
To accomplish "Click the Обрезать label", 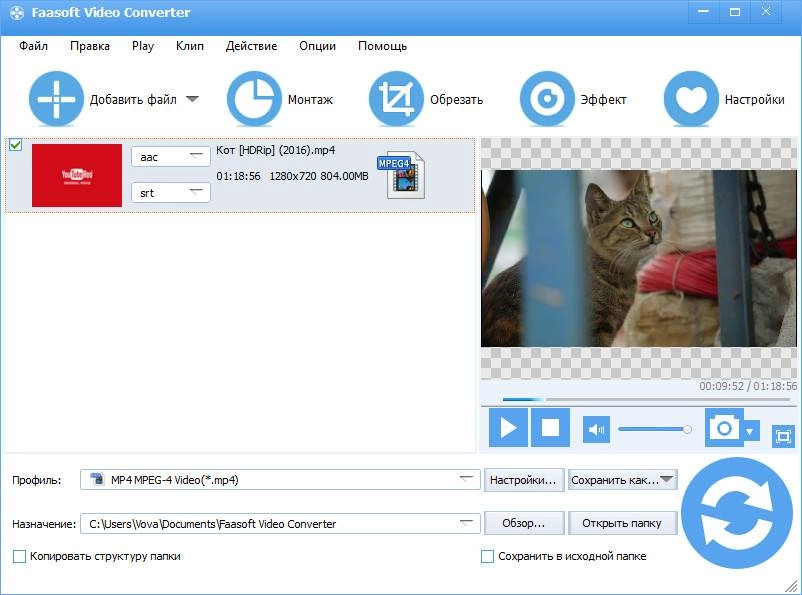I will 456,99.
